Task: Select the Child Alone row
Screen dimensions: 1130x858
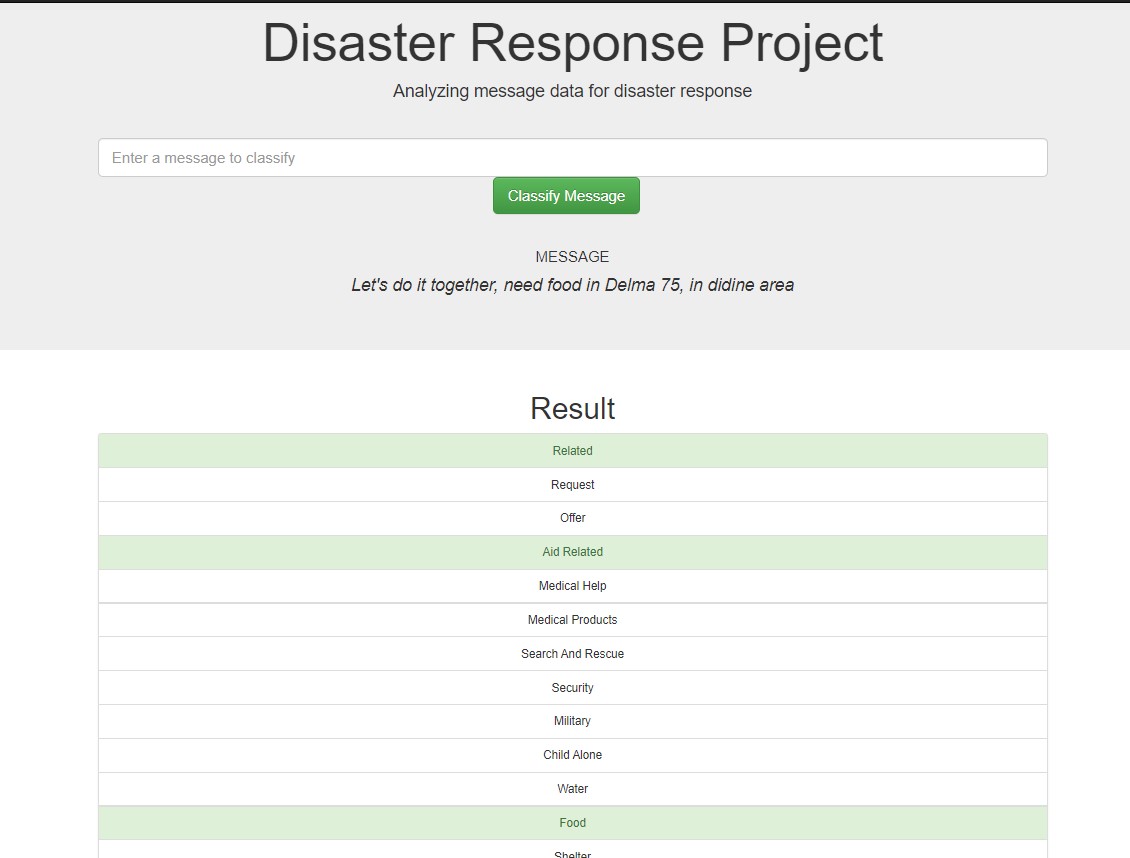Action: coord(572,755)
